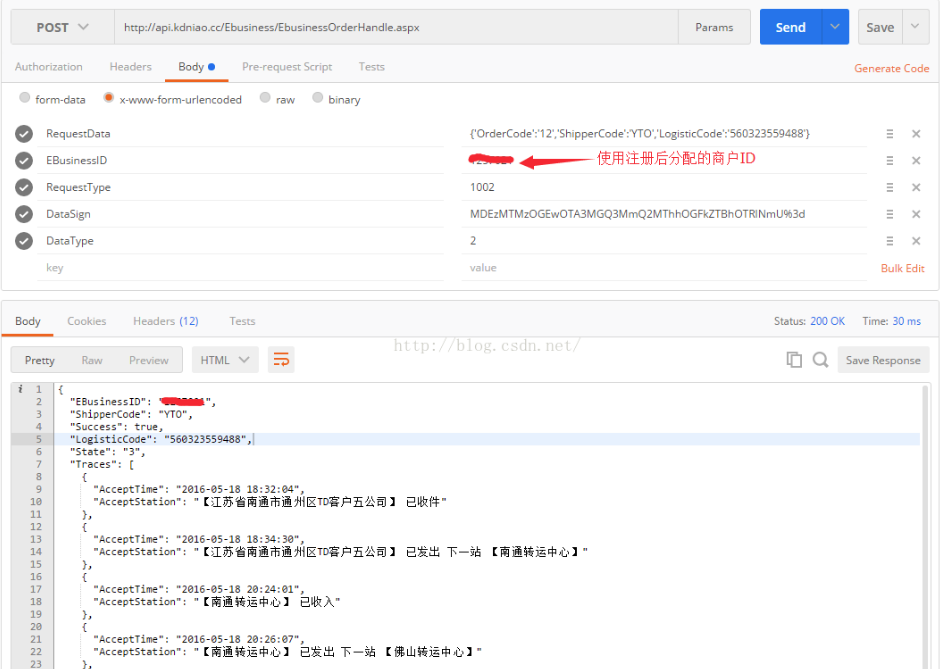Open Save button dropdown arrow

pyautogui.click(x=915, y=26)
